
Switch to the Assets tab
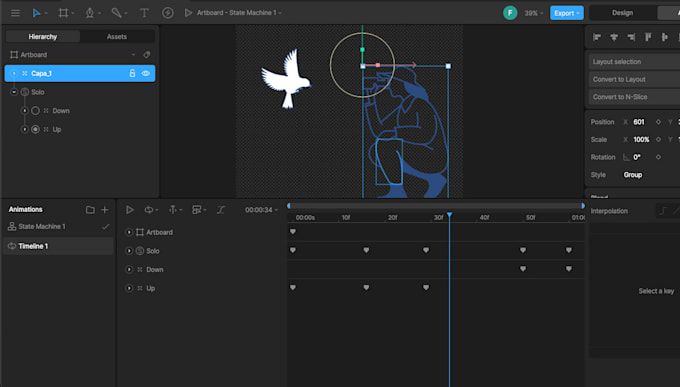(x=117, y=37)
